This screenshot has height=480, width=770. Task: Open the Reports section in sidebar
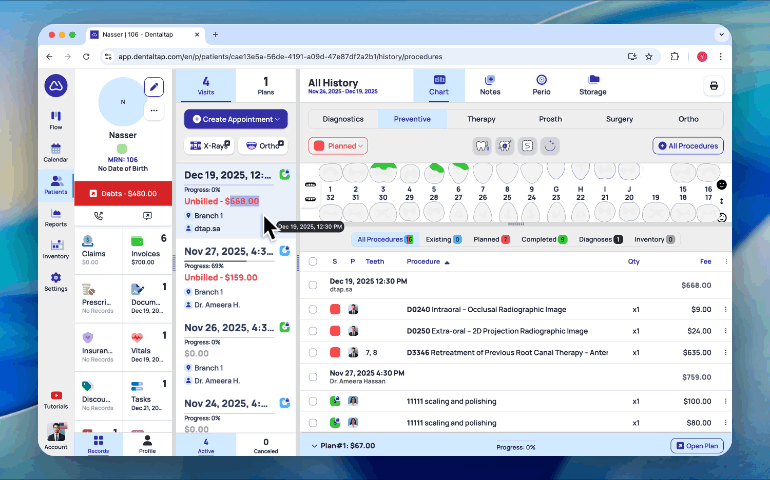coord(55,216)
